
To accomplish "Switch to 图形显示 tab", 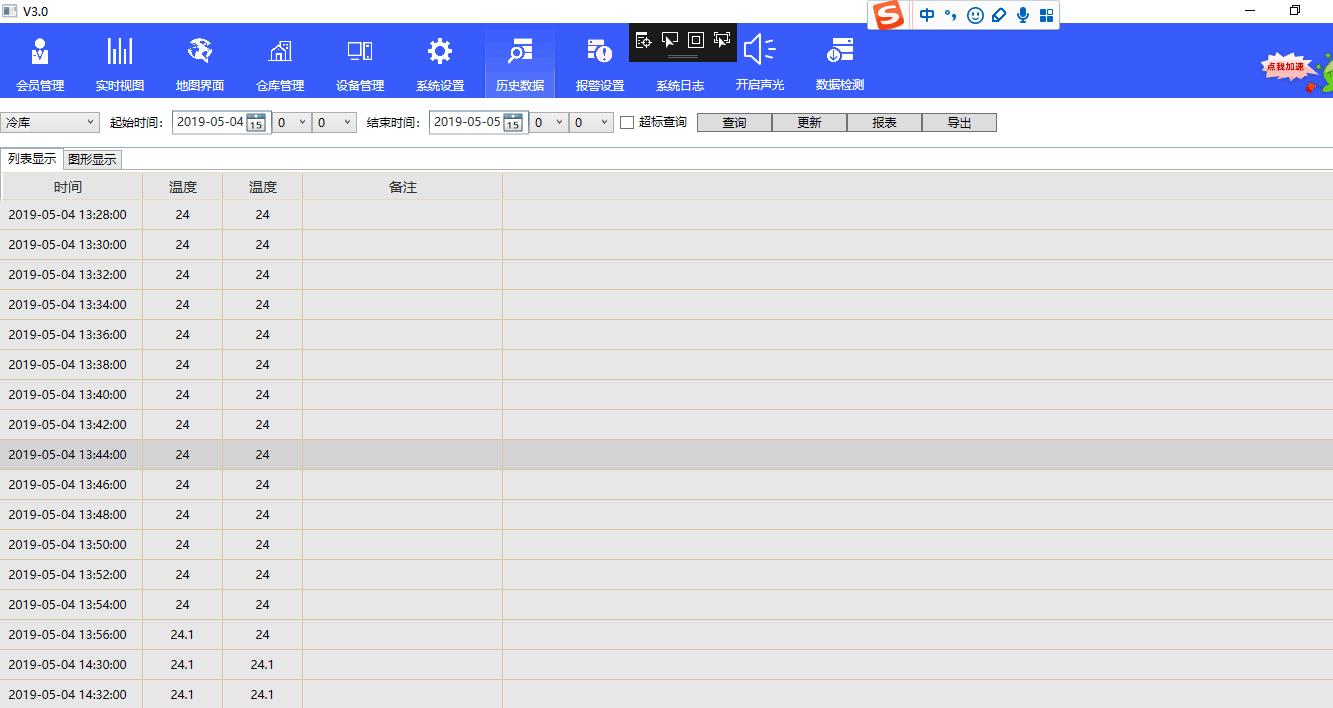I will [92, 159].
